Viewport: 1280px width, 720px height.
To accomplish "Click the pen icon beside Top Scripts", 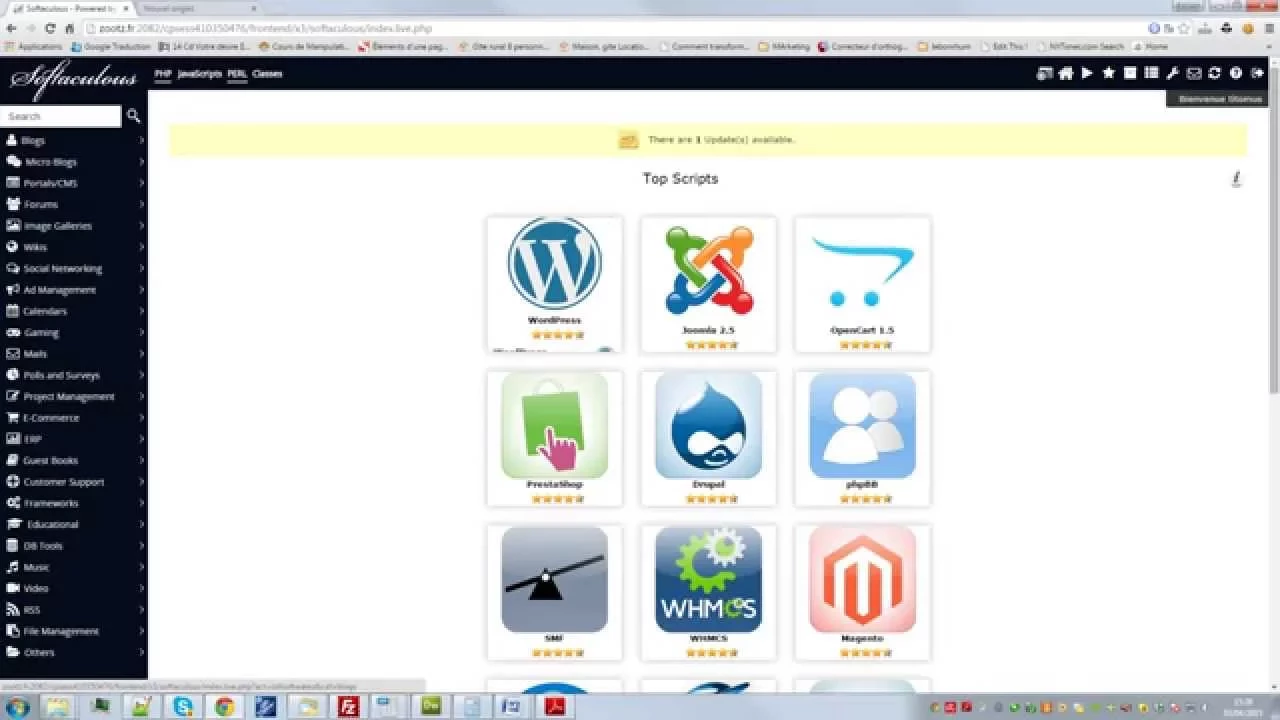I will [x=1237, y=179].
